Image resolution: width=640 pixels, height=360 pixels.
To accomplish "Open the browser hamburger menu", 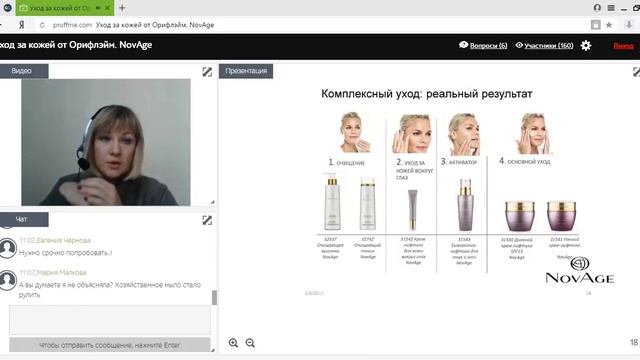I will coord(611,8).
